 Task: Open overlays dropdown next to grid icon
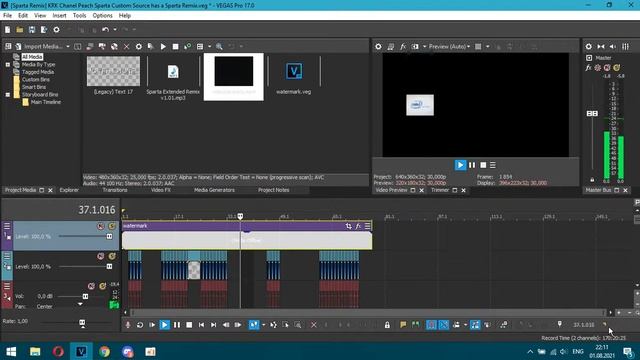coord(488,47)
